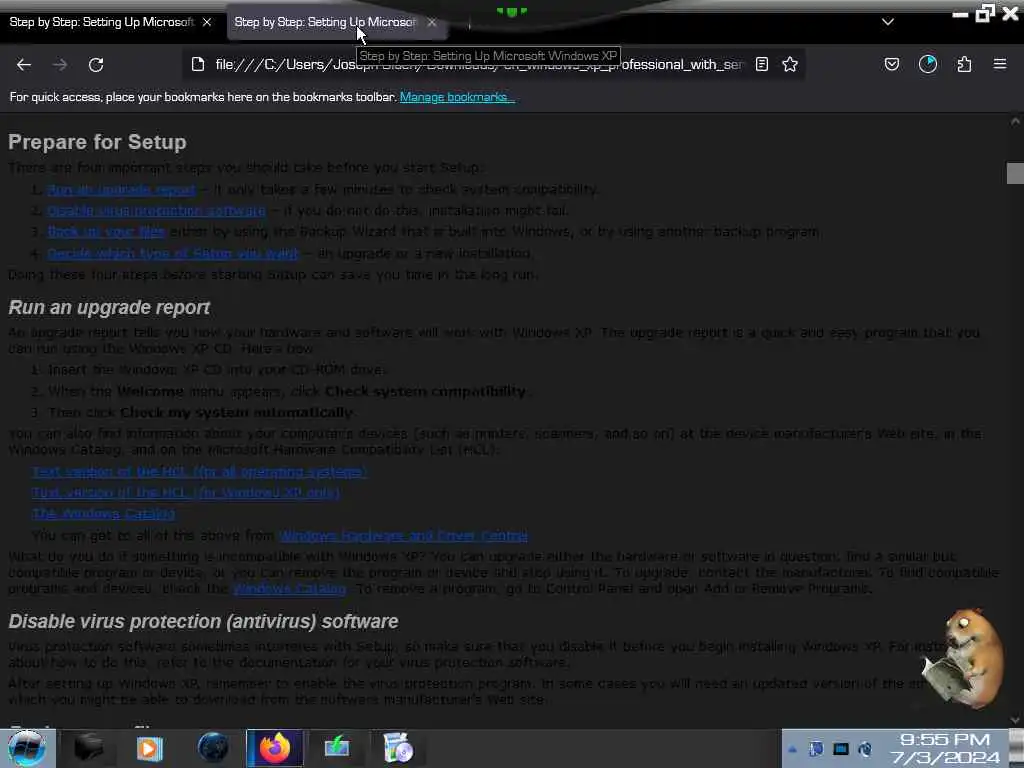Image resolution: width=1024 pixels, height=768 pixels.
Task: Expand the list all tabs chevron
Action: point(888,22)
